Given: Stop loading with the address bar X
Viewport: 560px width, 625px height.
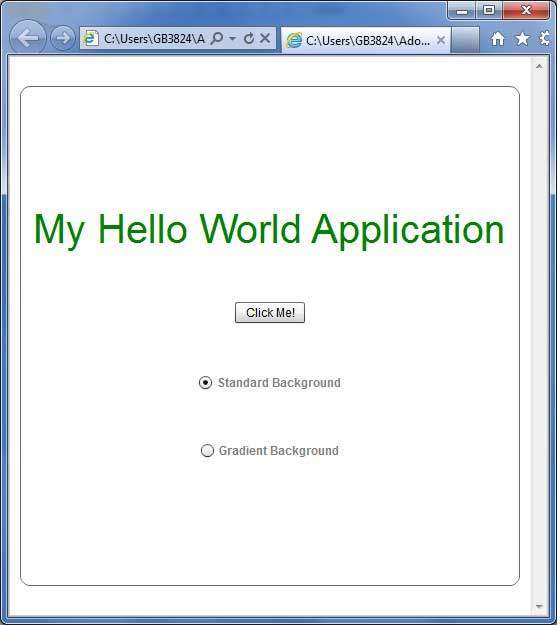Looking at the screenshot, I should (x=265, y=38).
